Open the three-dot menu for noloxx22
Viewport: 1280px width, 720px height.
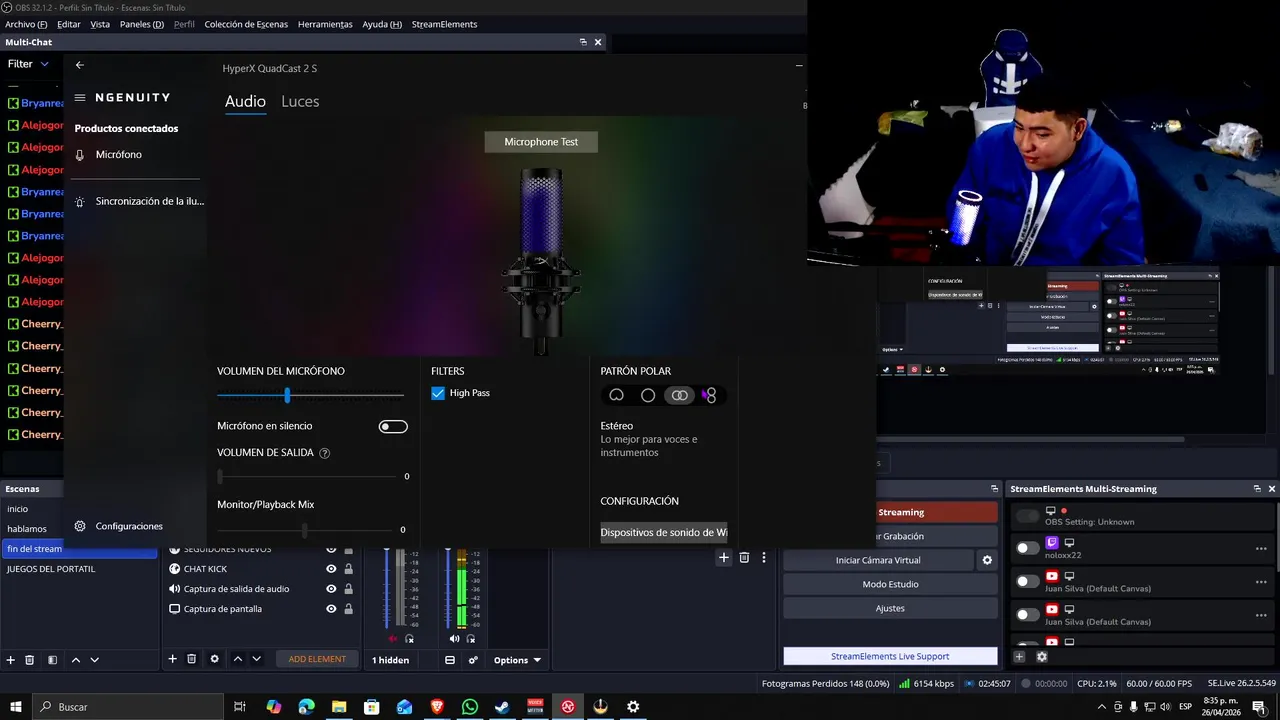pyautogui.click(x=1261, y=548)
